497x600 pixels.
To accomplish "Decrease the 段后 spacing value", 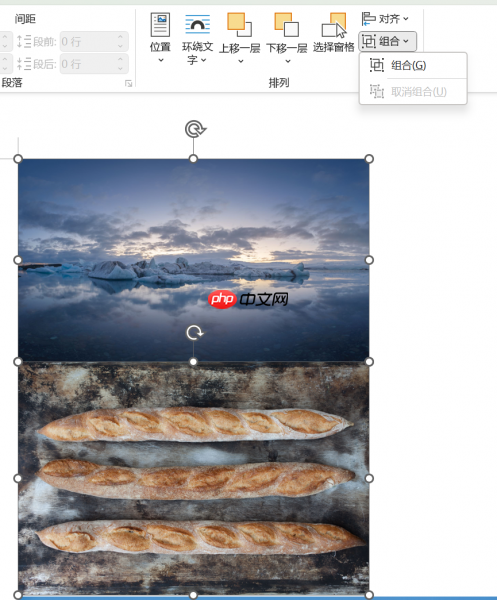I will [120, 68].
